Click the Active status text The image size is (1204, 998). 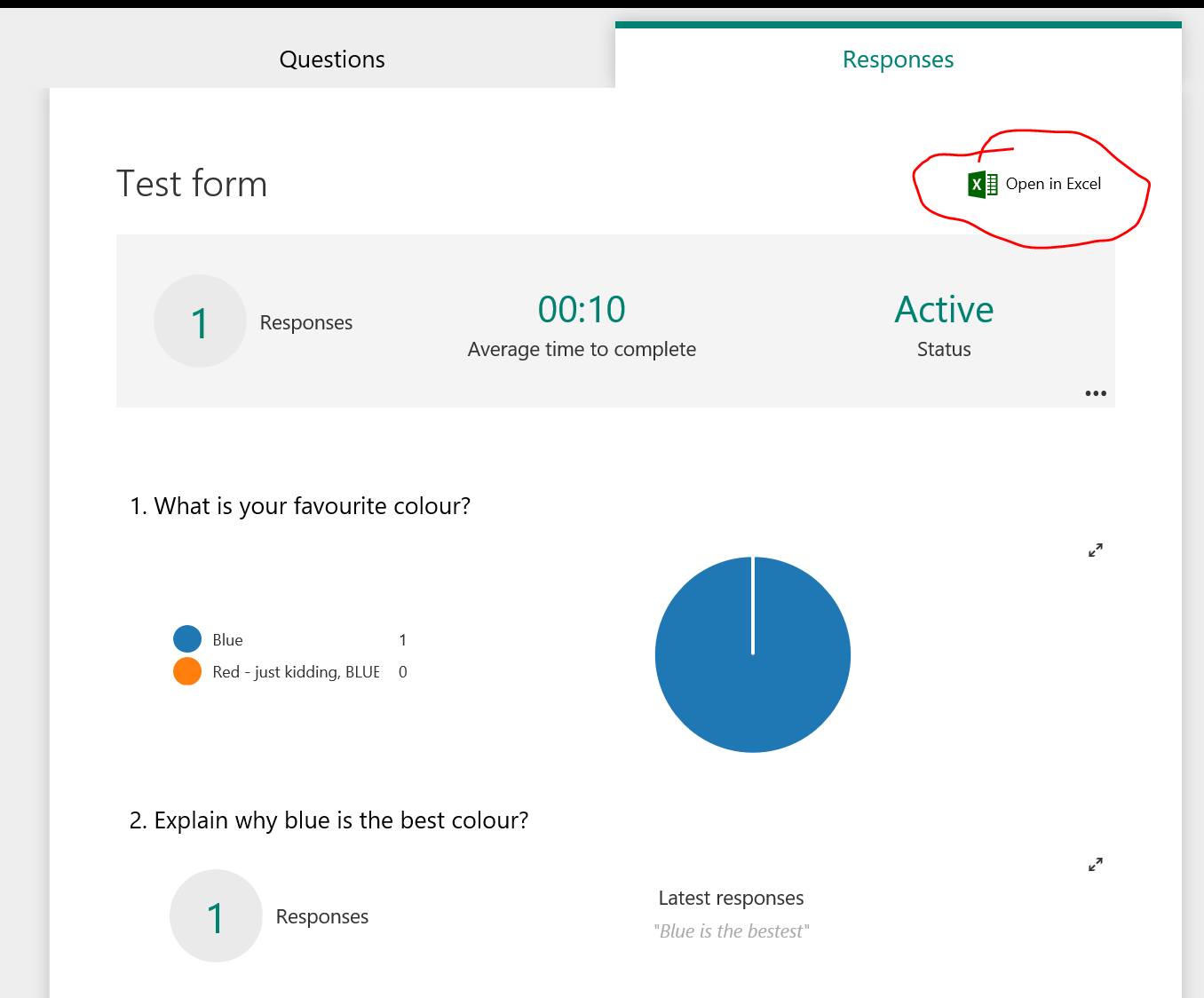click(944, 310)
